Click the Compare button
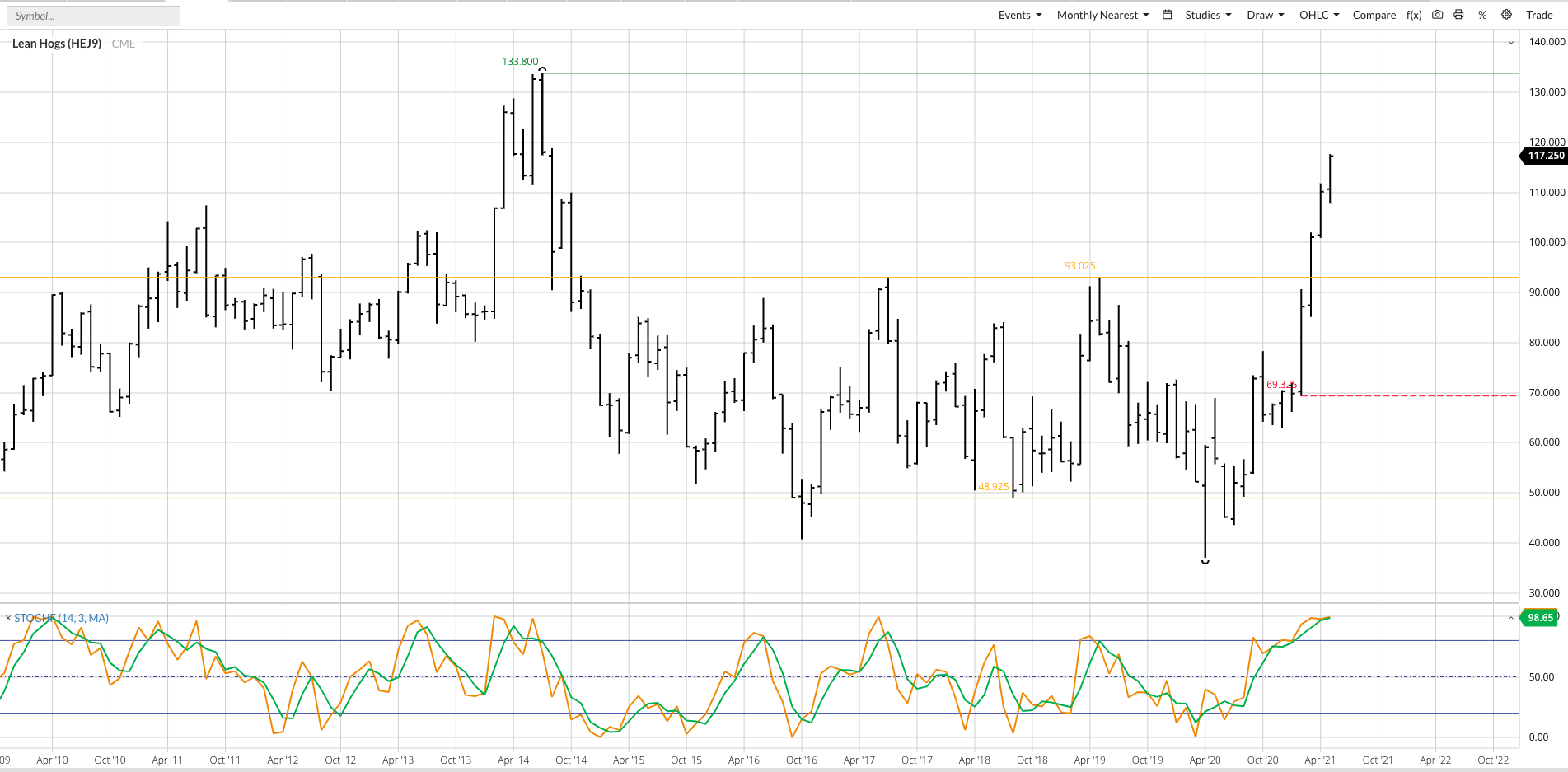Image resolution: width=1568 pixels, height=772 pixels. point(1374,15)
